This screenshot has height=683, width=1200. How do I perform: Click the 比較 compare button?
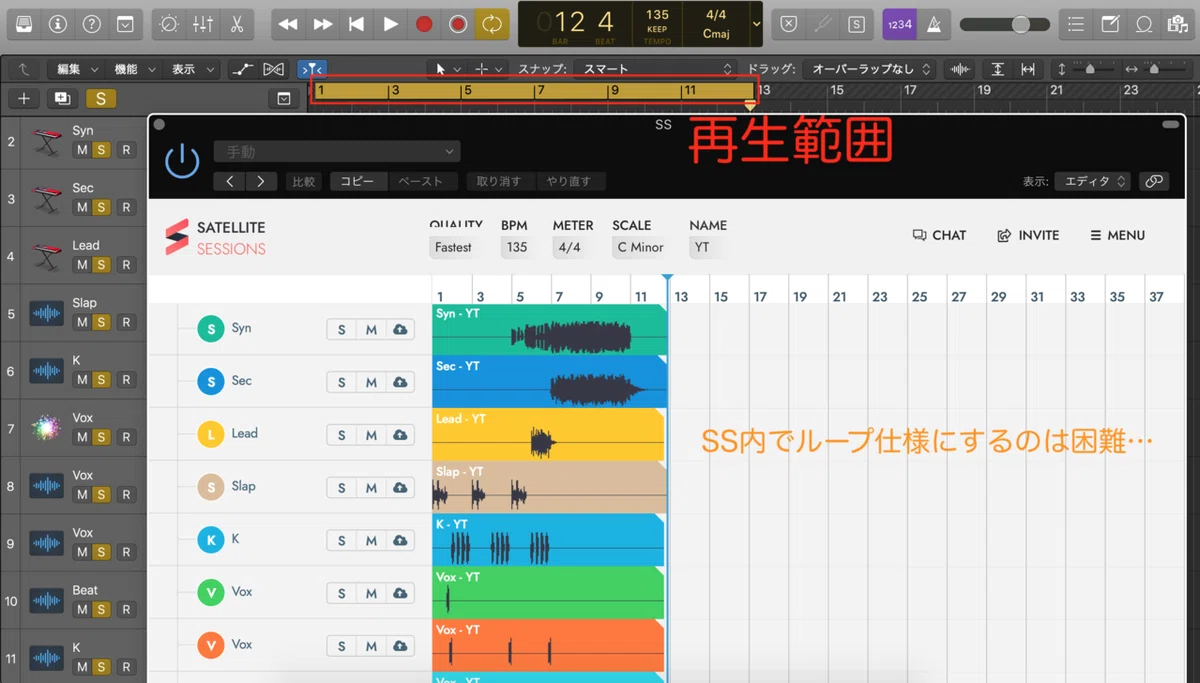[x=303, y=182]
